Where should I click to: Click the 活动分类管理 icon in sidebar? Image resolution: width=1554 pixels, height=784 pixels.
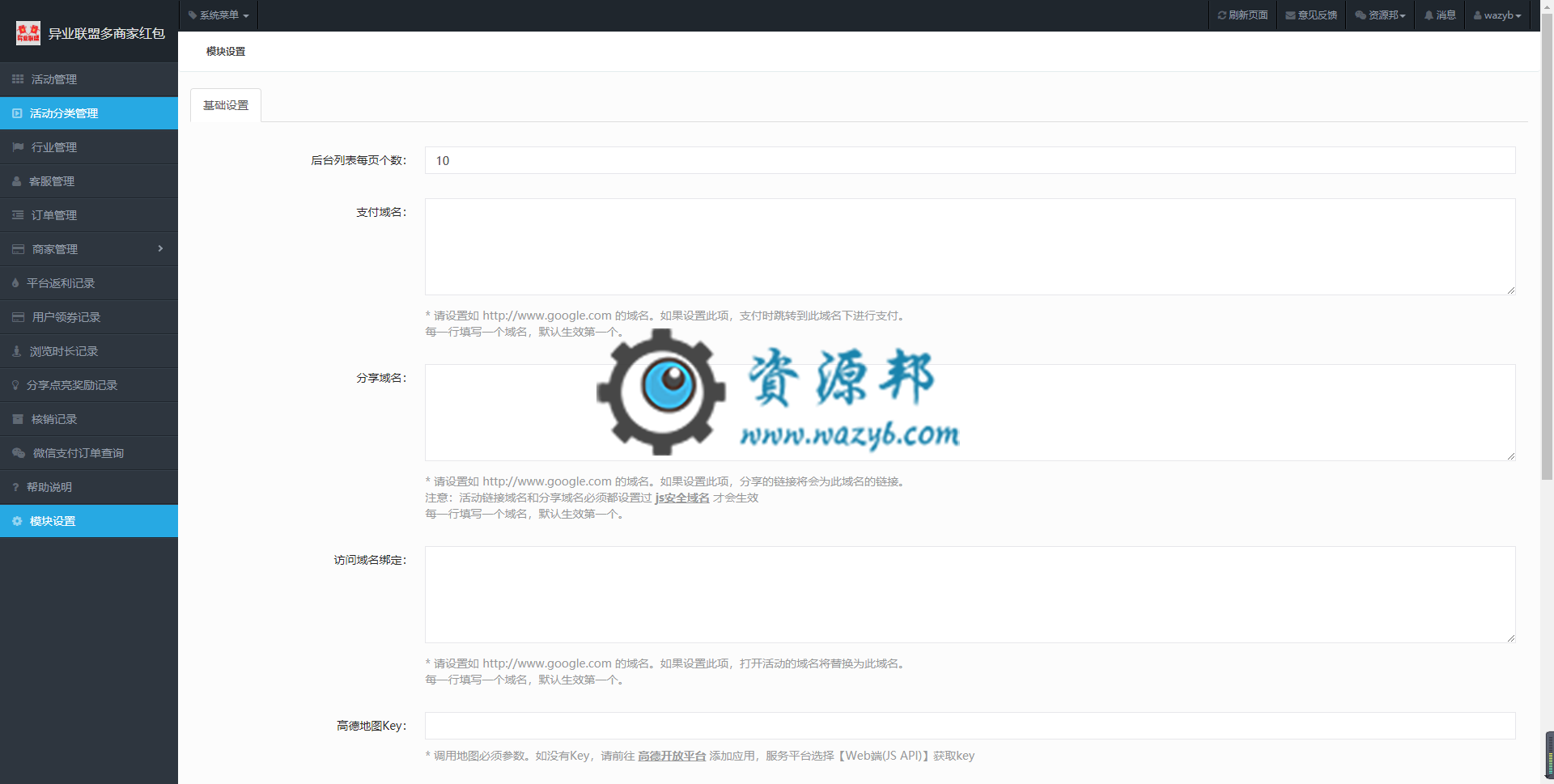click(17, 113)
